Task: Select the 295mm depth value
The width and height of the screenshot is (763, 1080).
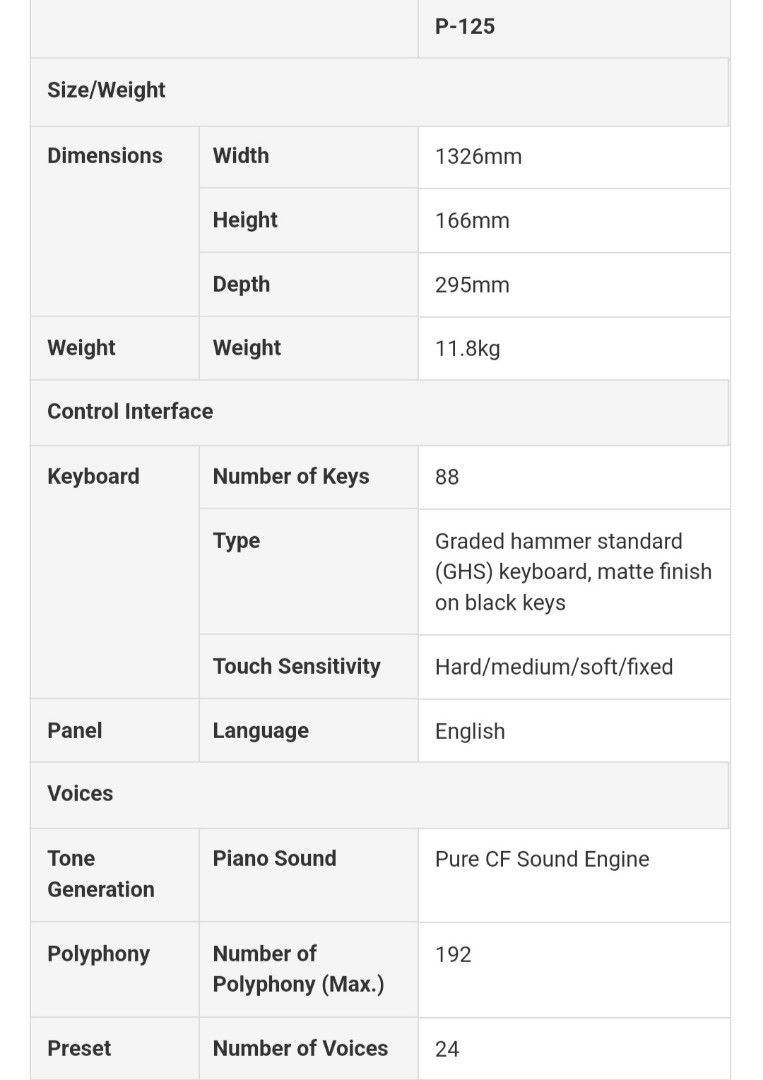Action: click(472, 285)
